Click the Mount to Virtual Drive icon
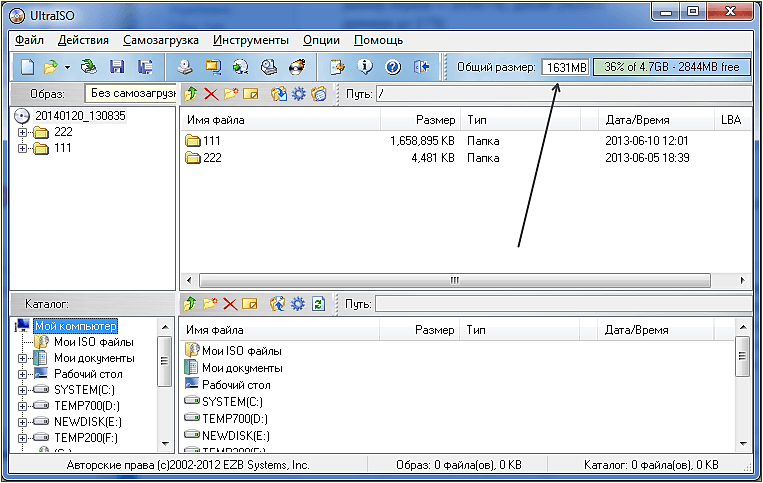The width and height of the screenshot is (763, 483). coord(269,67)
